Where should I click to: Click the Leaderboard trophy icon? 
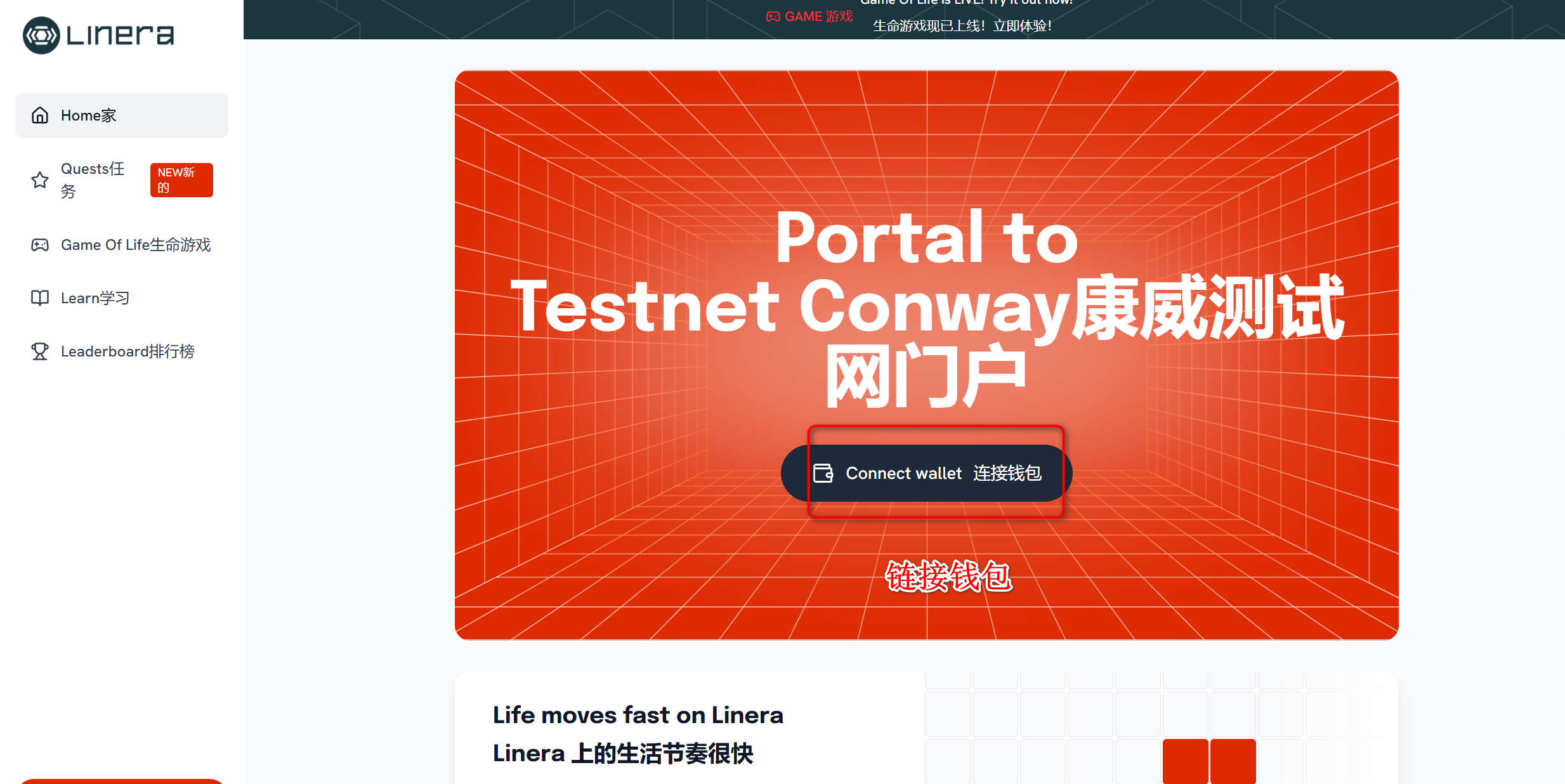40,351
